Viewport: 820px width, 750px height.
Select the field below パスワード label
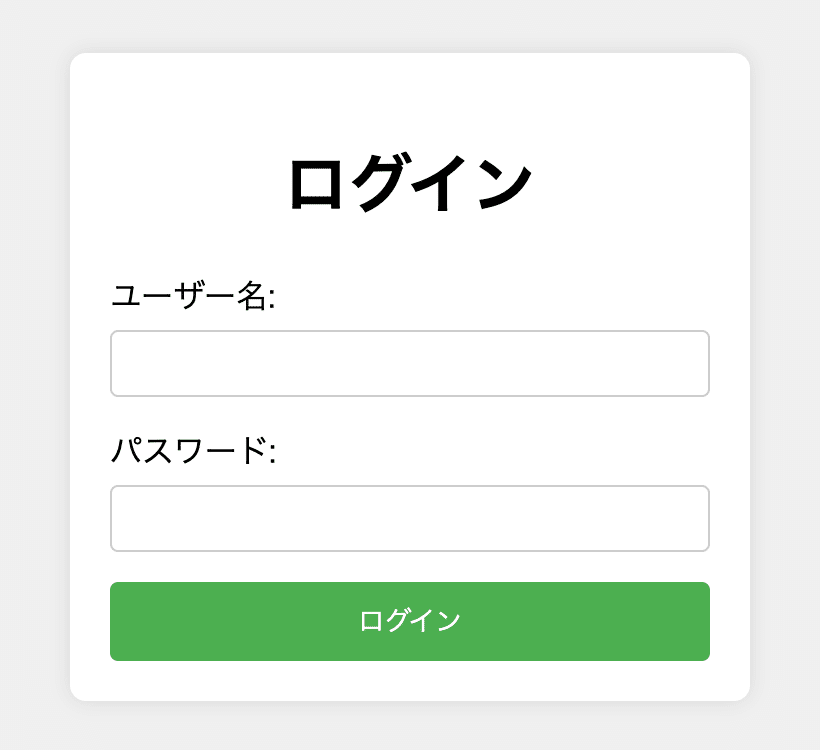[409, 518]
